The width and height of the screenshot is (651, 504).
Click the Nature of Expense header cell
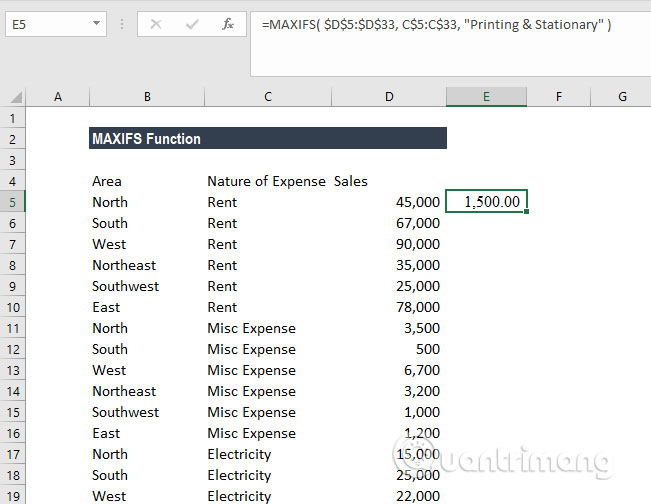(x=268, y=181)
